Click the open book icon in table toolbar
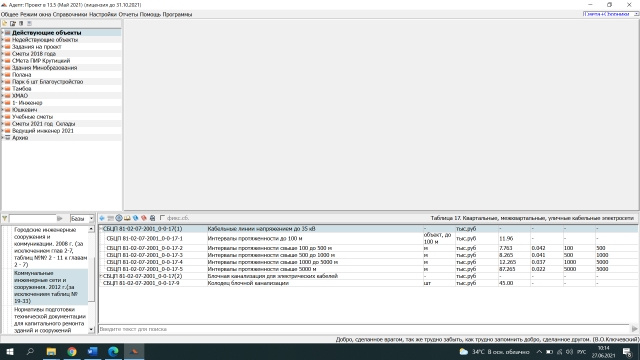Screen dimensions: 640x360 (127, 218)
